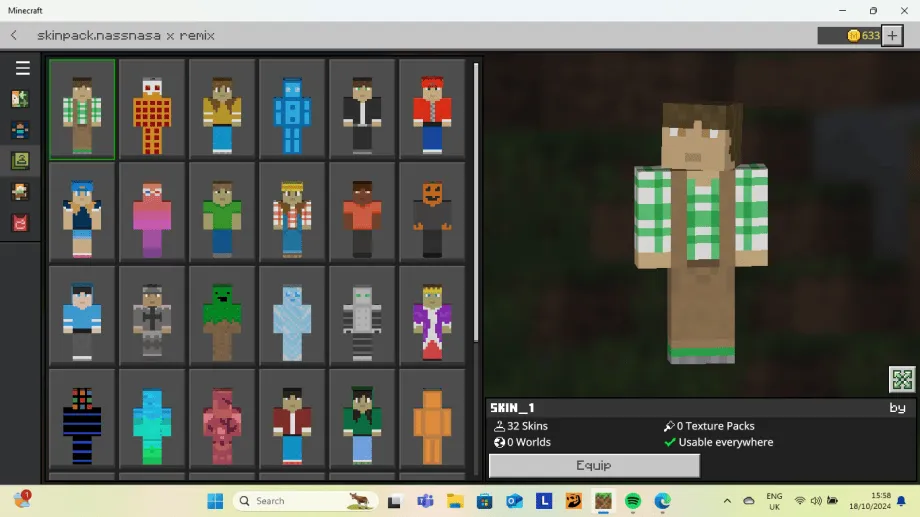Image resolution: width=920 pixels, height=517 pixels.
Task: Select the red cap red jacket skin
Action: coord(432,109)
